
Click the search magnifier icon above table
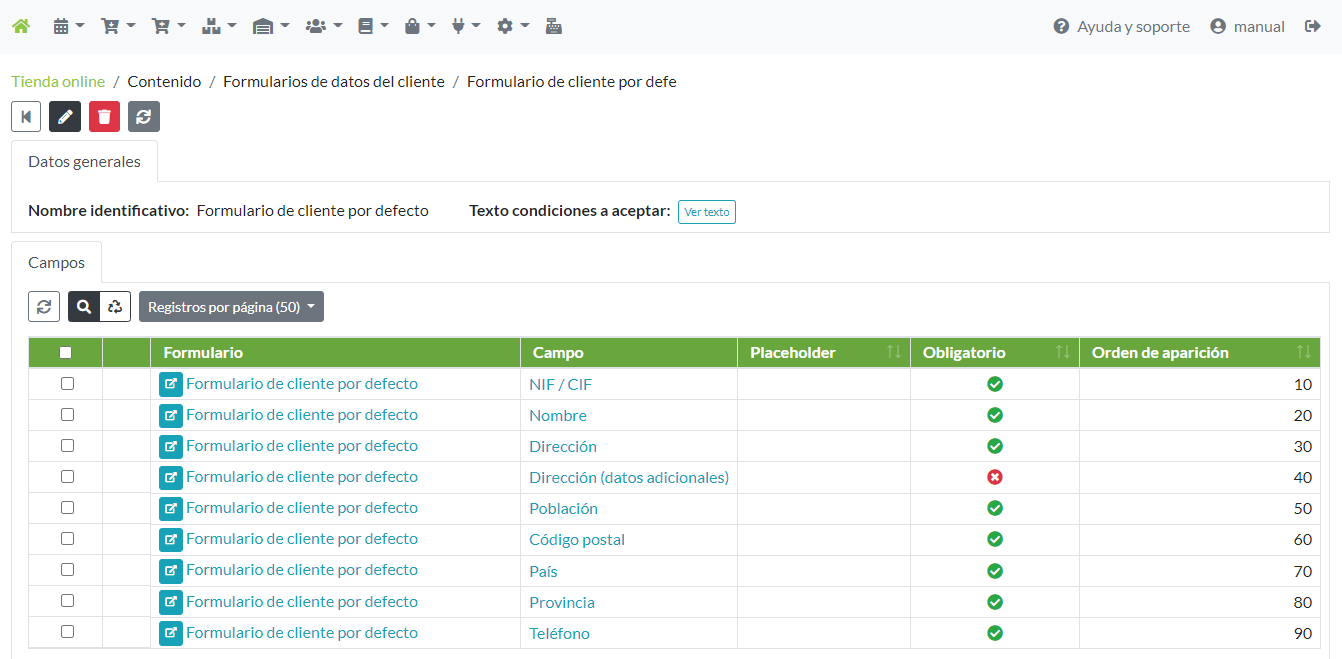coord(84,307)
